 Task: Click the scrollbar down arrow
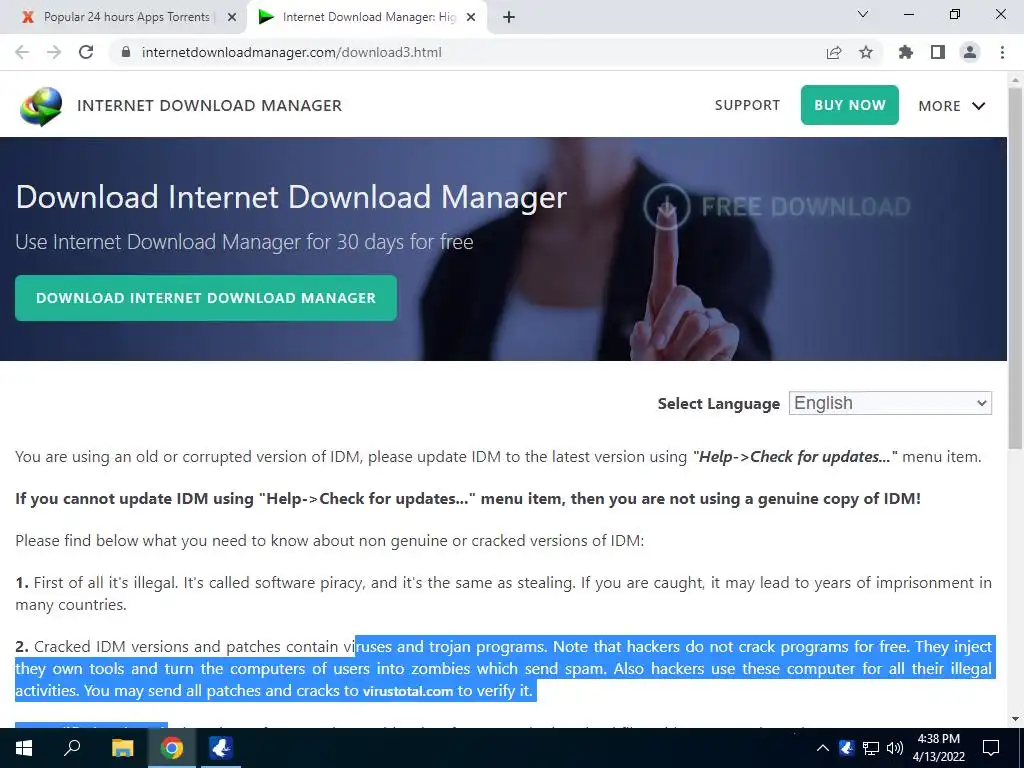pyautogui.click(x=1015, y=718)
